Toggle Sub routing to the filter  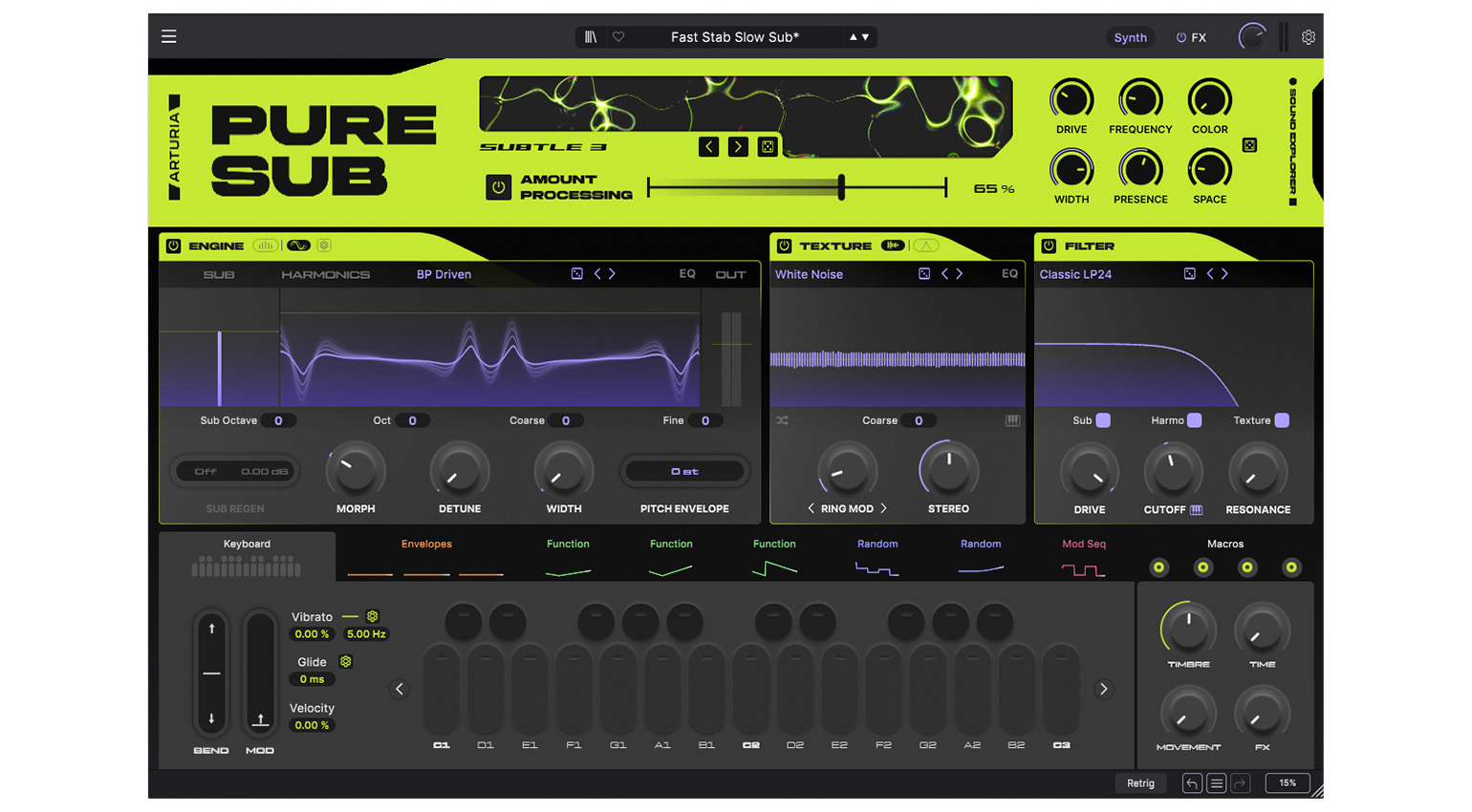1103,420
